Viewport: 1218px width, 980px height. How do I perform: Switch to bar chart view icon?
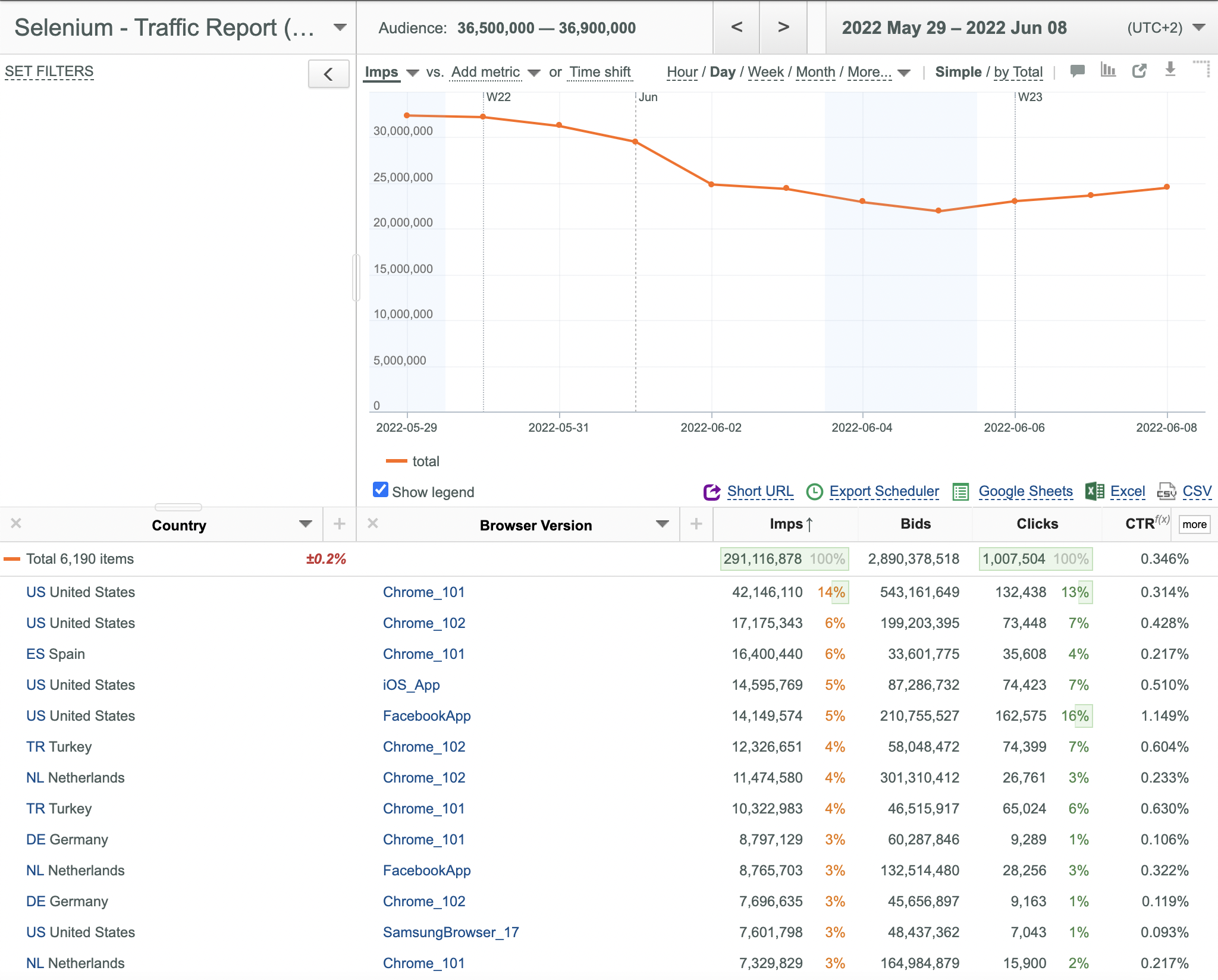[1108, 70]
